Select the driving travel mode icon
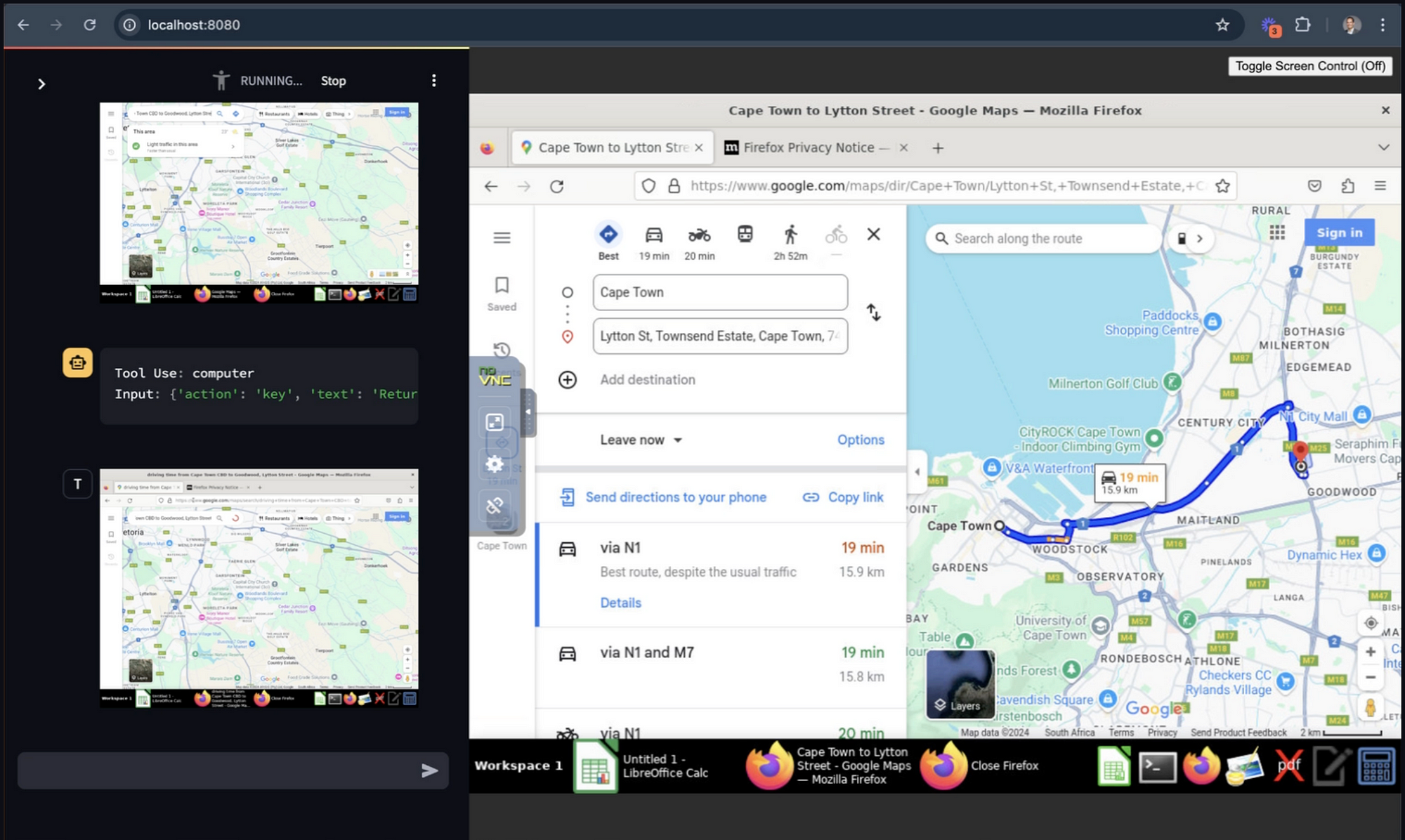Screen dimensions: 1405x840 (x=653, y=235)
